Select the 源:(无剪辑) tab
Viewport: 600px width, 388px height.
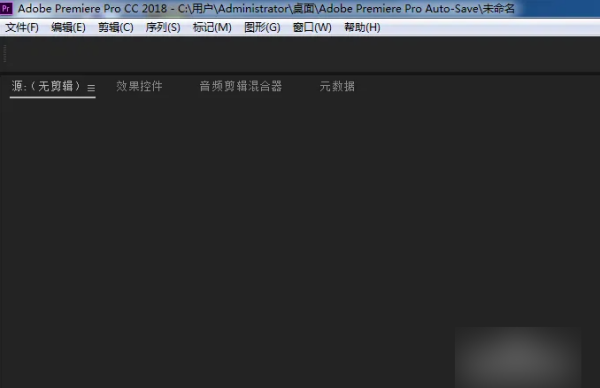pyautogui.click(x=46, y=86)
